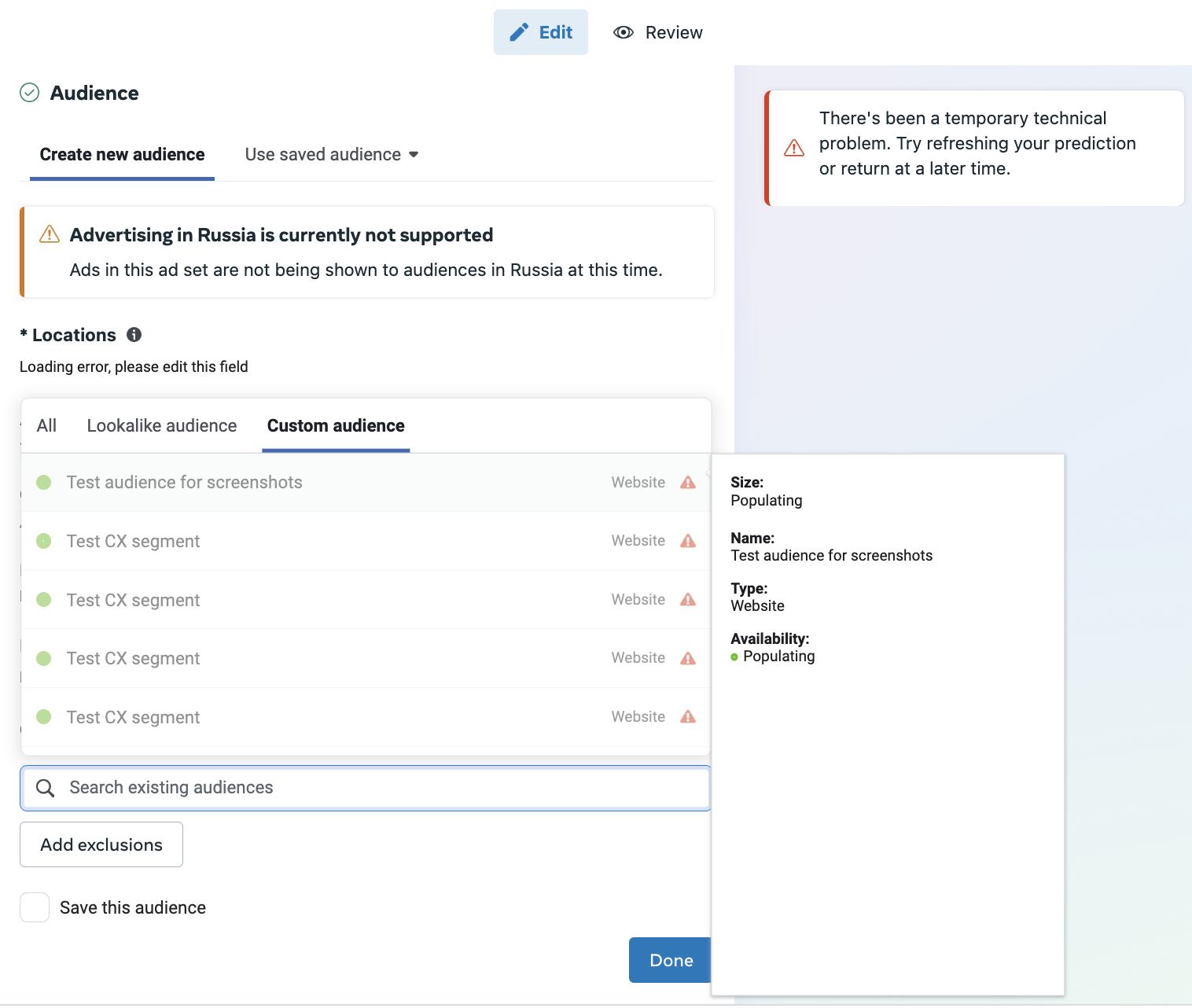Click the Locations label
1192x1008 pixels.
[74, 335]
